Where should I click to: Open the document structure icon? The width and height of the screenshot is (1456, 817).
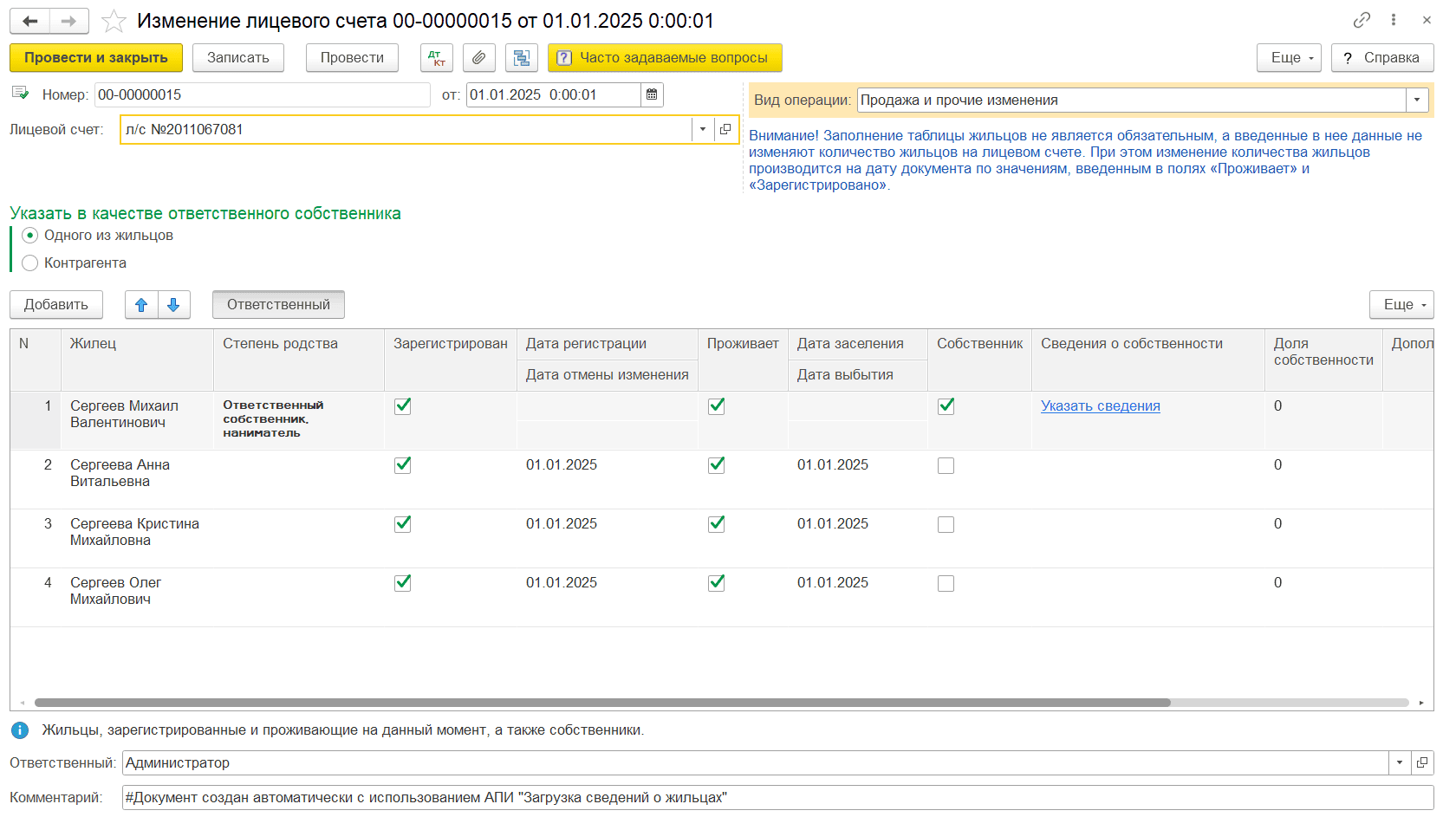[521, 58]
